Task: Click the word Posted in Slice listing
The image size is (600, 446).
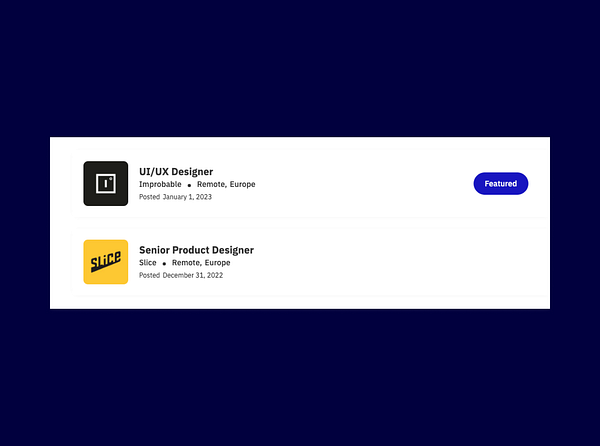Action: point(149,275)
